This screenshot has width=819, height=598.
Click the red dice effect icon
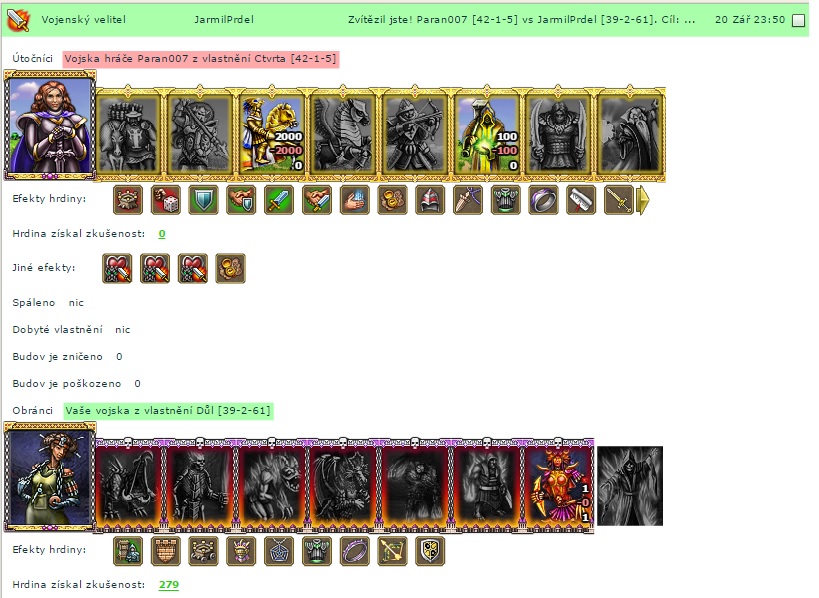click(166, 200)
